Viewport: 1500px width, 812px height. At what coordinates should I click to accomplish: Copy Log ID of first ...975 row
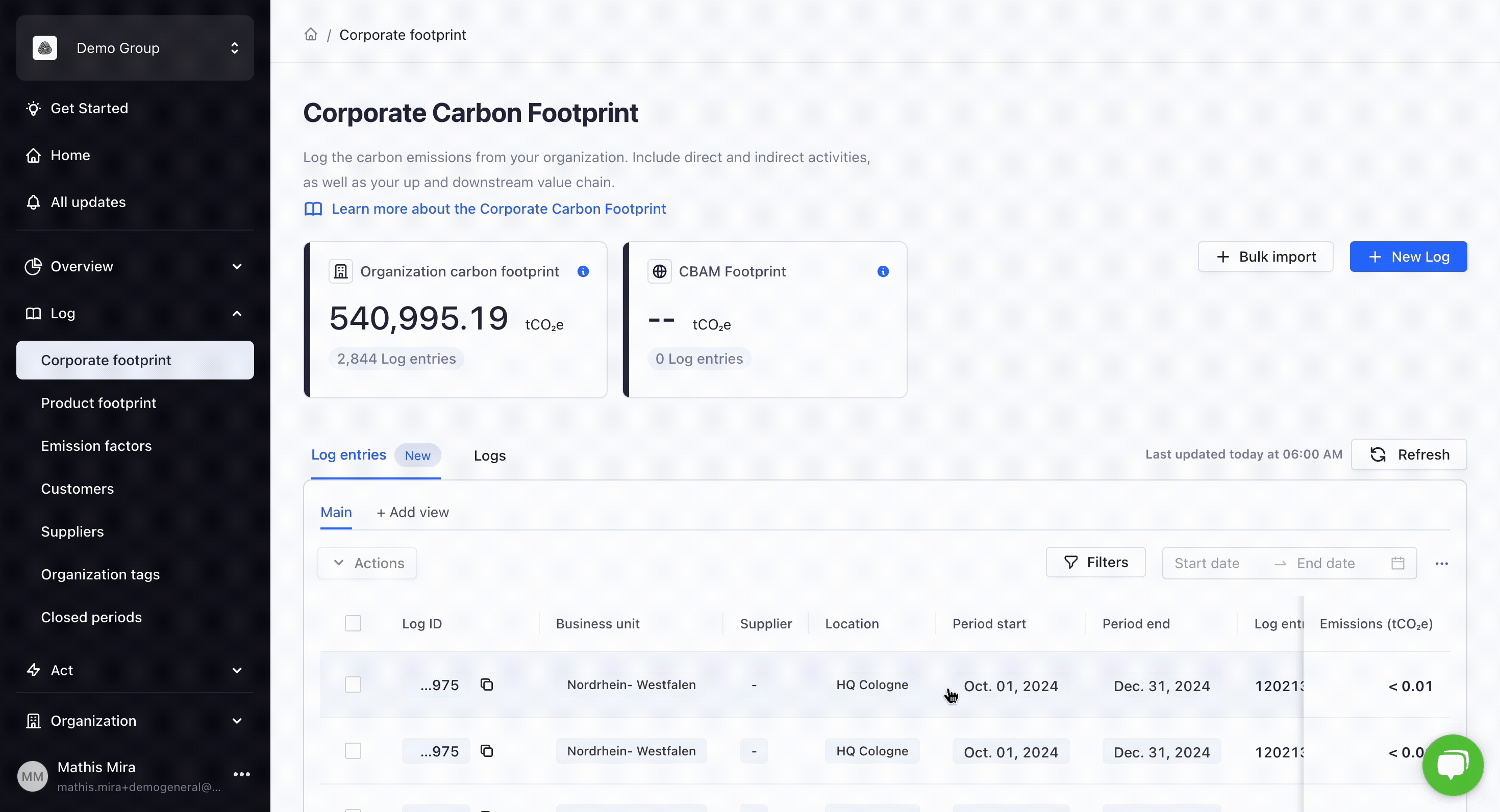487,684
